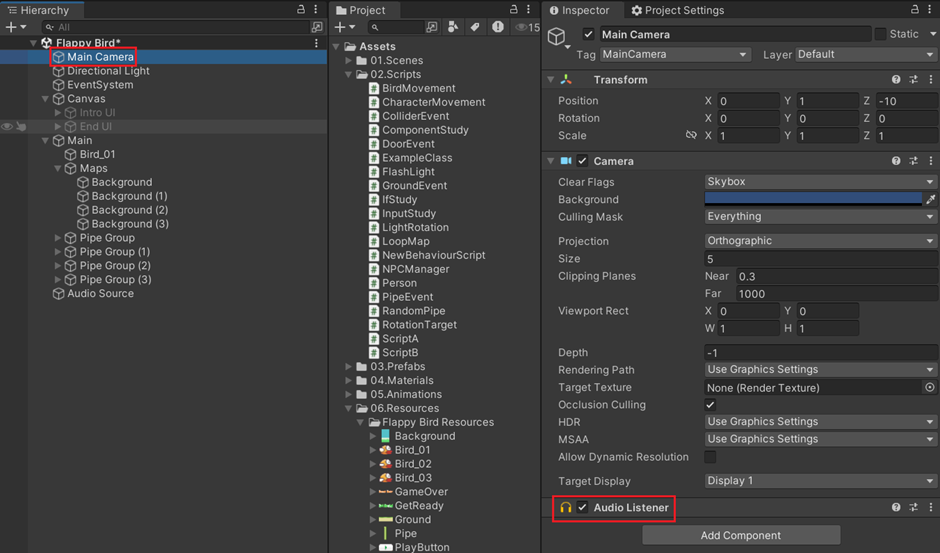Viewport: 940px width, 553px height.
Task: Click the Target Texture object picker circle
Action: coord(929,387)
